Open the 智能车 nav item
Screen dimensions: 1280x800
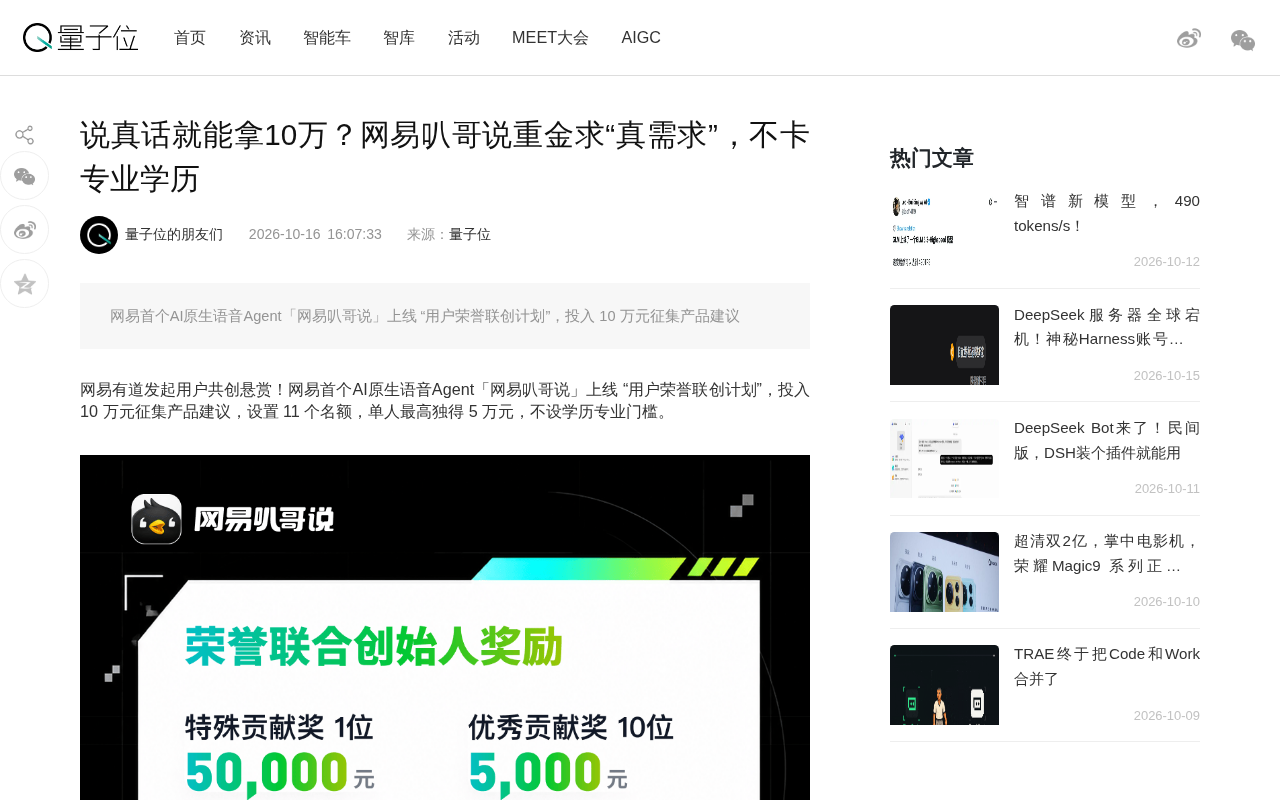point(327,38)
